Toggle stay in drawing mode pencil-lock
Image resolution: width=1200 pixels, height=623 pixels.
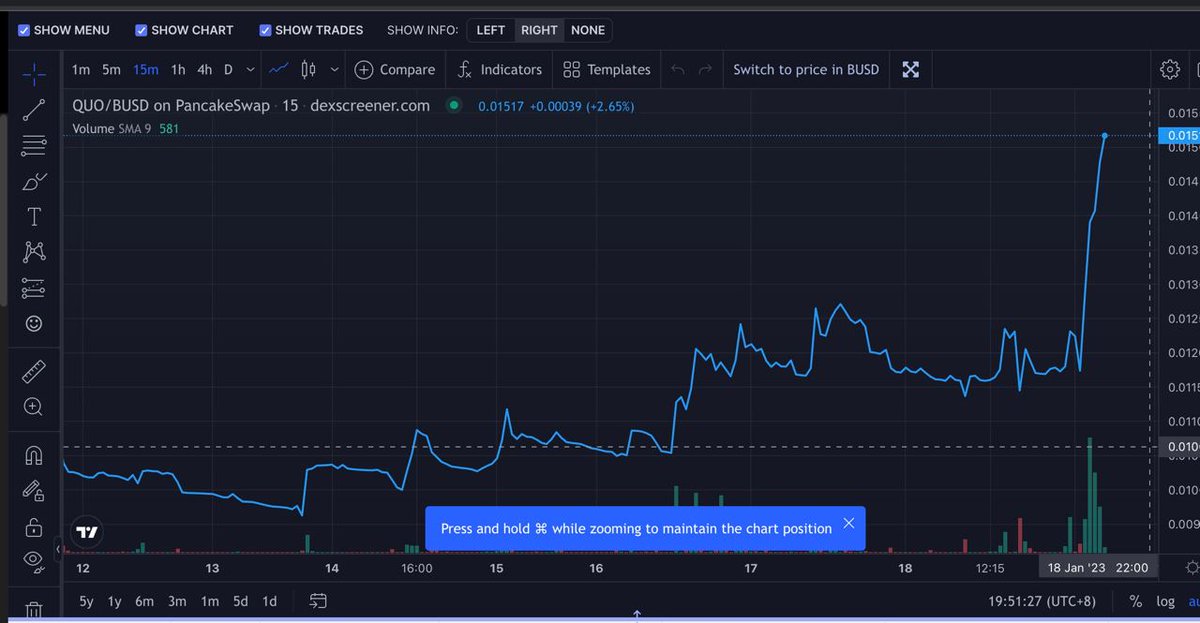point(34,491)
